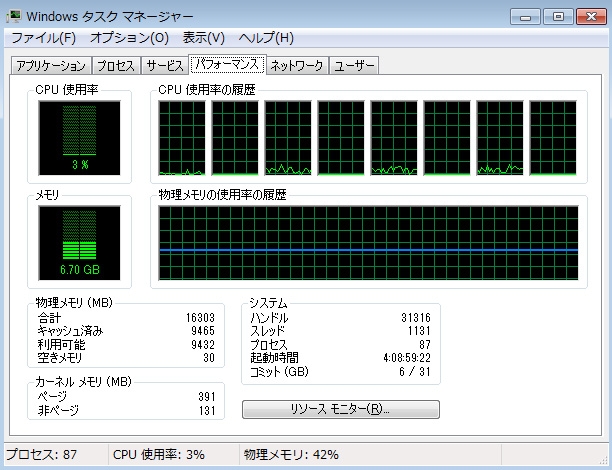The width and height of the screenshot is (612, 470).
Task: Switch to the サービス tab
Action: [x=164, y=66]
